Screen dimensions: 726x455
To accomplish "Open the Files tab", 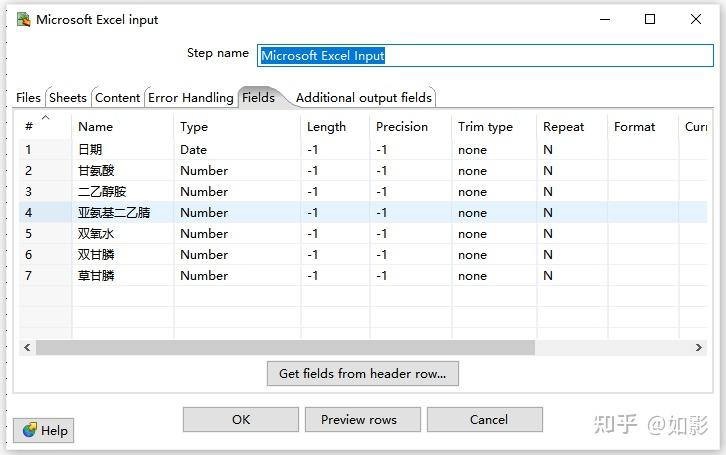I will point(28,98).
